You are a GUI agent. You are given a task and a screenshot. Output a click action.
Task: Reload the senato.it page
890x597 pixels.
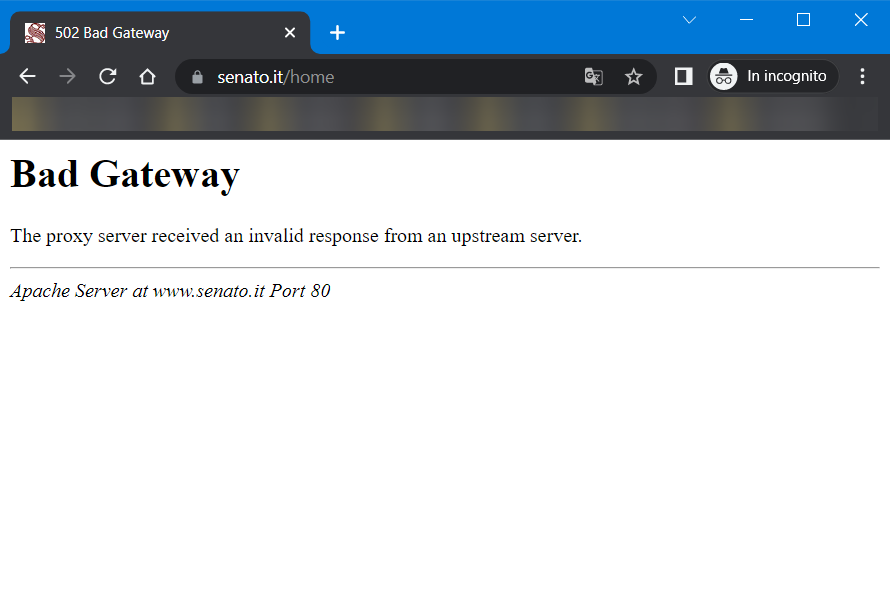[x=108, y=77]
